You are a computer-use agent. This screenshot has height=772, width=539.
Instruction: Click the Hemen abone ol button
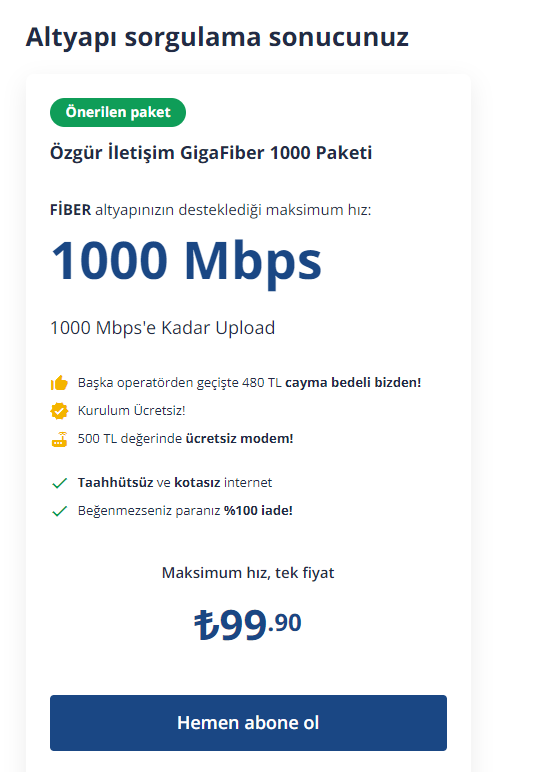tap(248, 723)
